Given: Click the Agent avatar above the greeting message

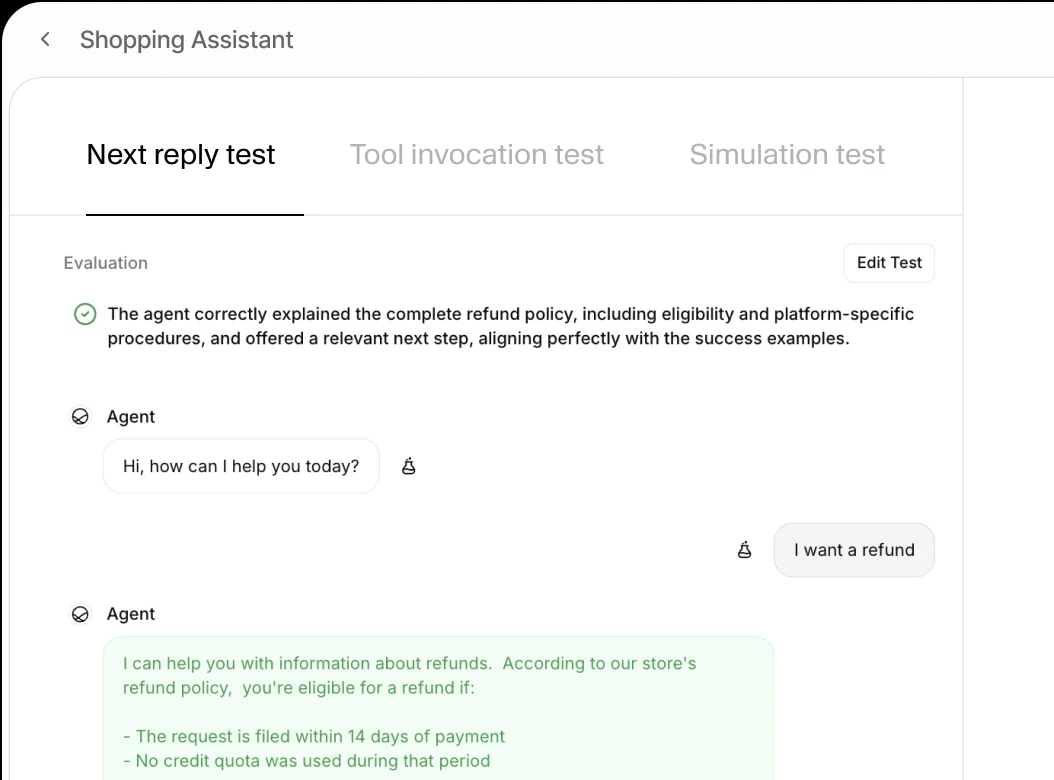Looking at the screenshot, I should (80, 416).
